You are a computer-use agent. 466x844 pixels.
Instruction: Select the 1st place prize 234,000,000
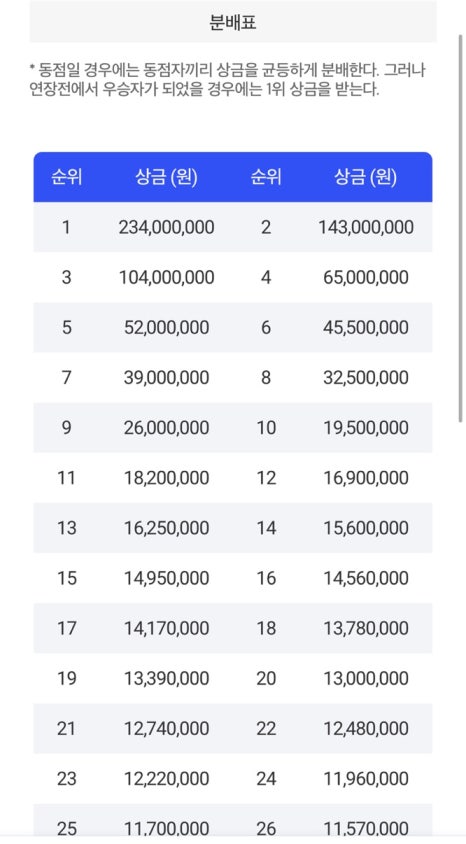click(x=166, y=227)
